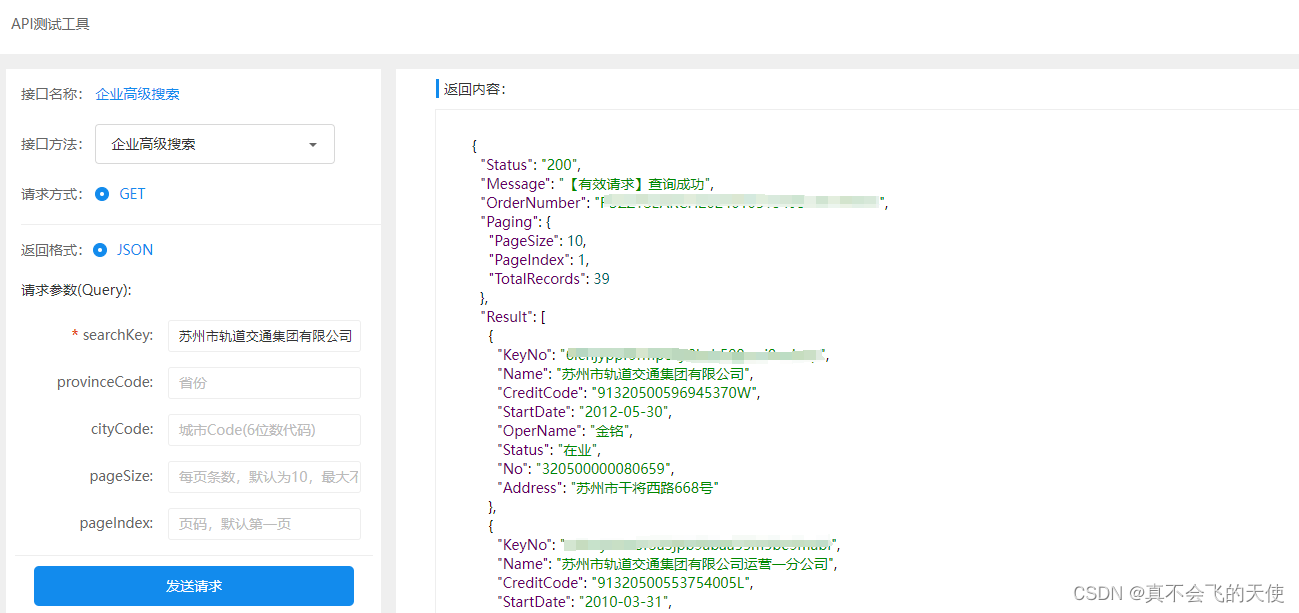Focus the provinceCode input field
The width and height of the screenshot is (1299, 613).
(x=264, y=383)
